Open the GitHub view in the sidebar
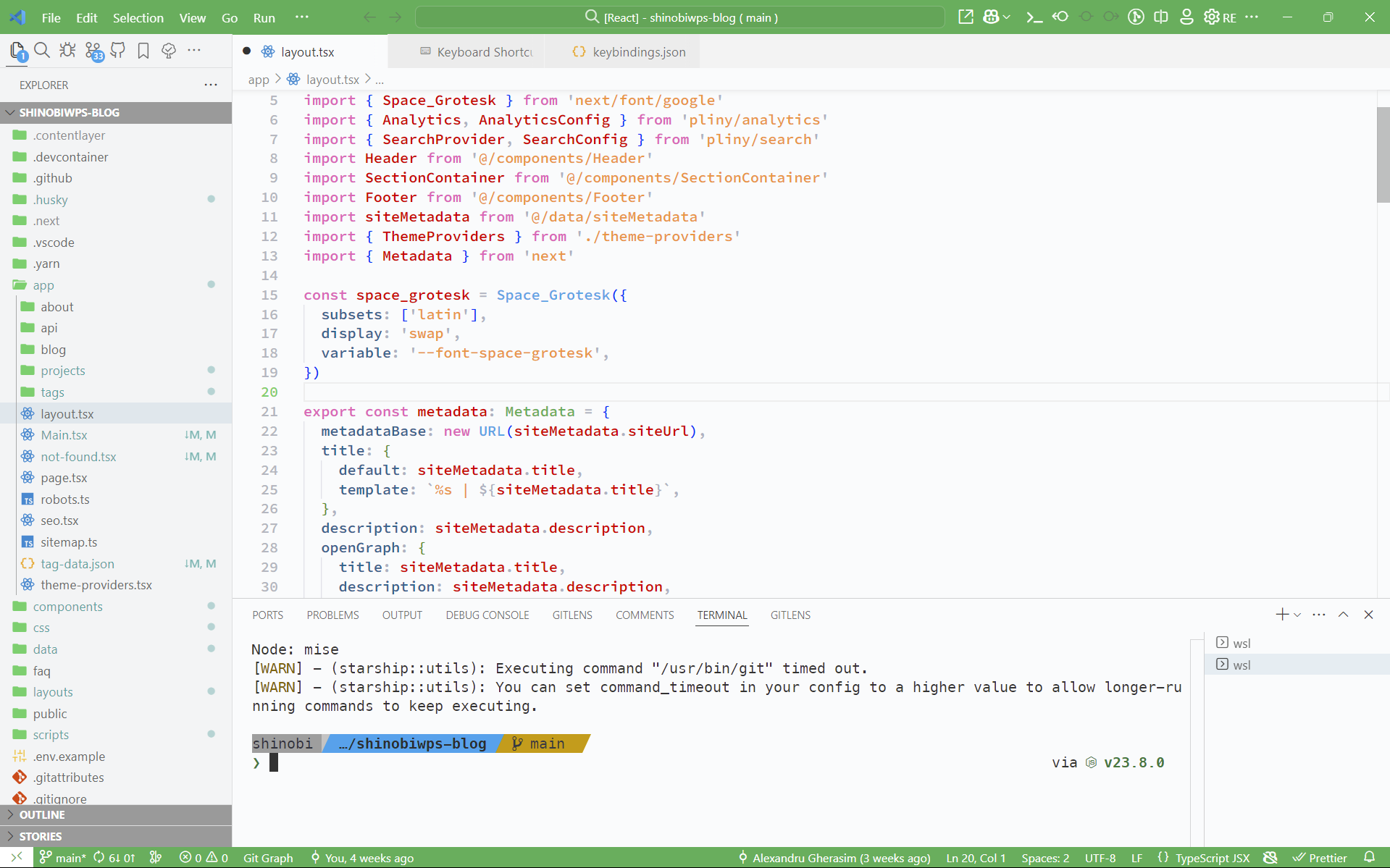 coord(118,51)
